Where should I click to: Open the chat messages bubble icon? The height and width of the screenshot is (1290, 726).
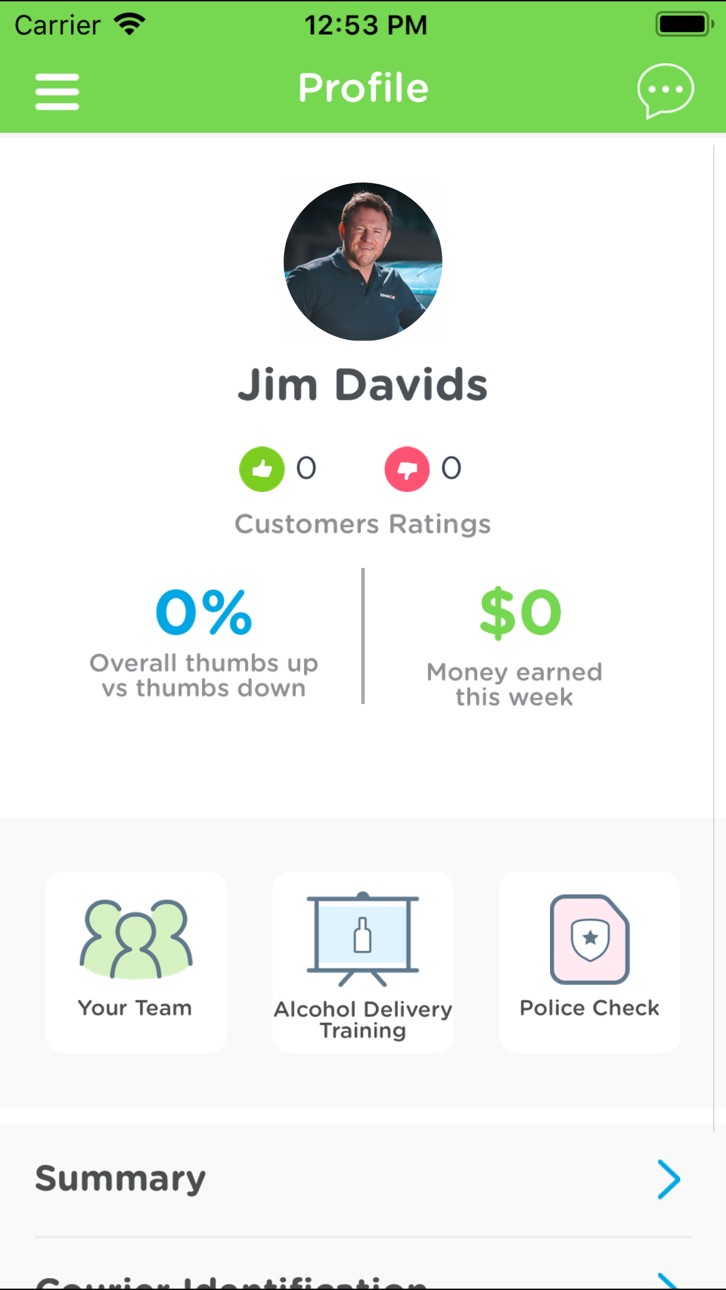click(666, 91)
